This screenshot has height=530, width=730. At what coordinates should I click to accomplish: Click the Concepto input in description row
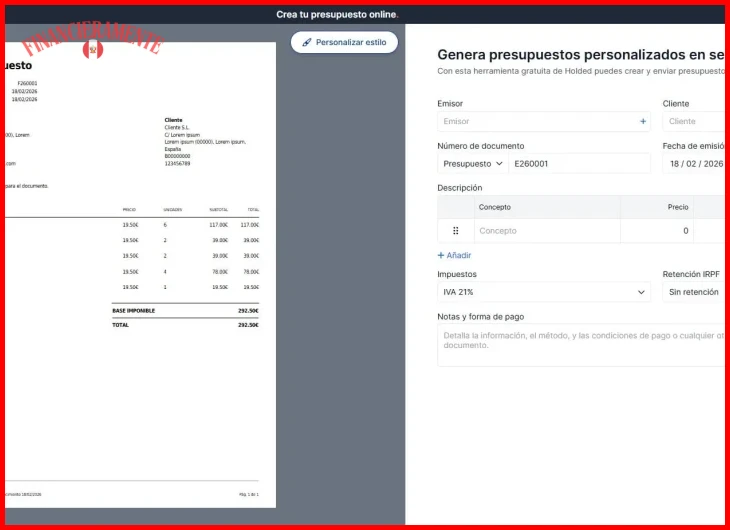(x=547, y=231)
